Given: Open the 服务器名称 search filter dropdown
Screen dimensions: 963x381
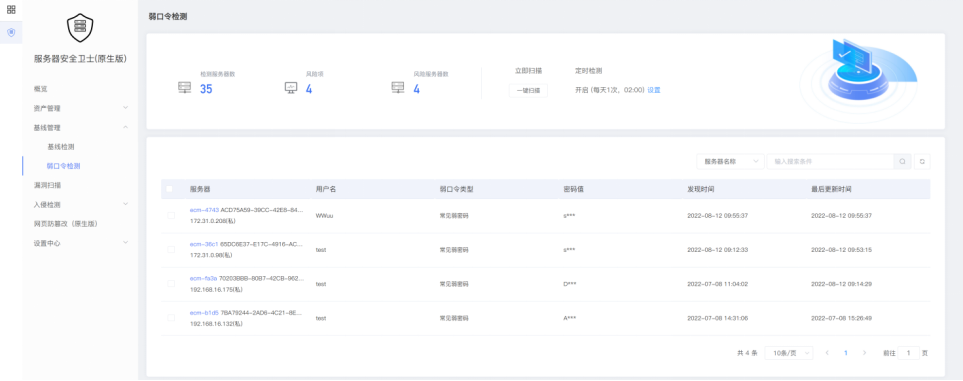Looking at the screenshot, I should (730, 162).
